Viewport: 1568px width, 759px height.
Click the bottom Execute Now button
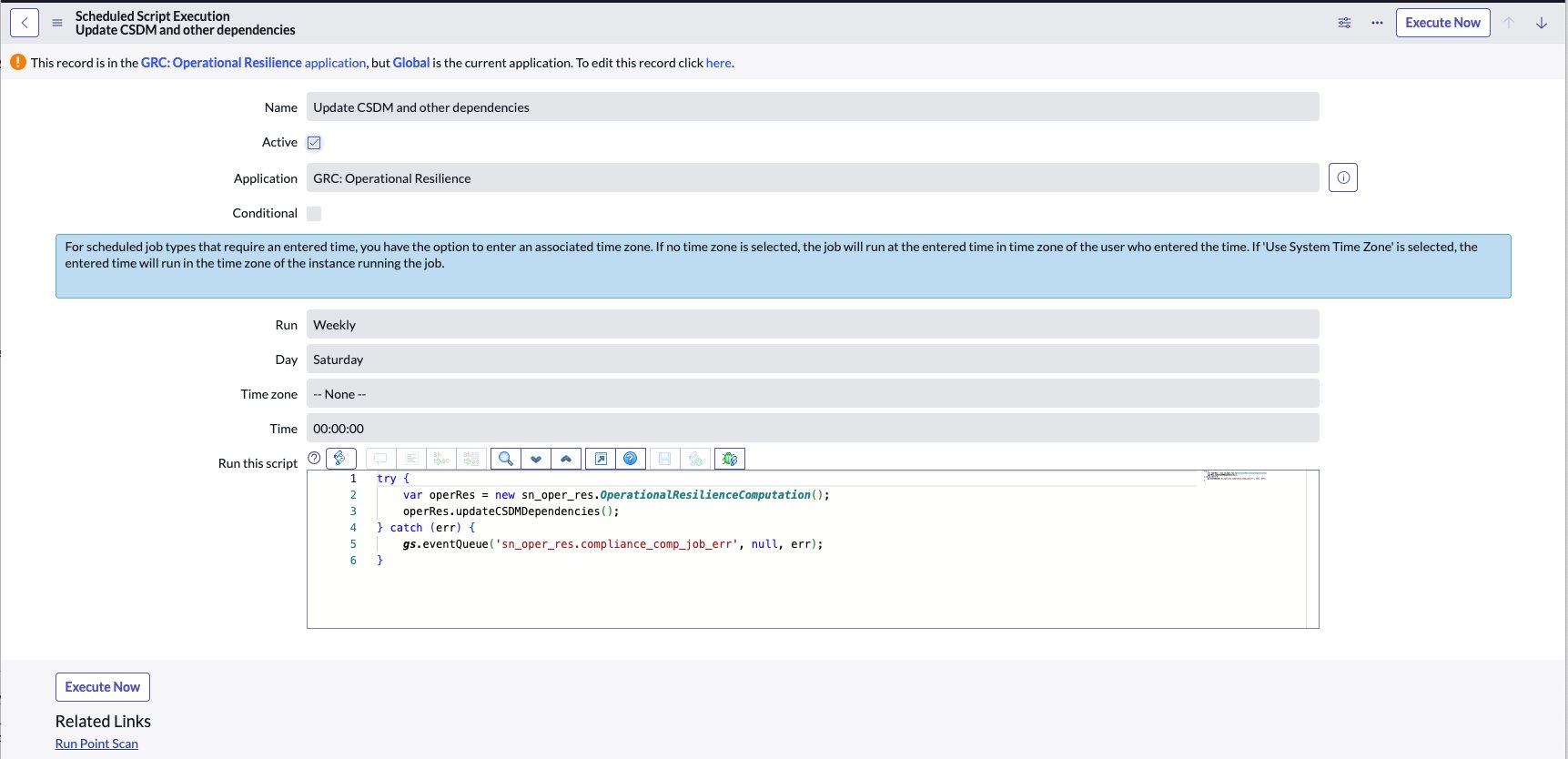(103, 687)
